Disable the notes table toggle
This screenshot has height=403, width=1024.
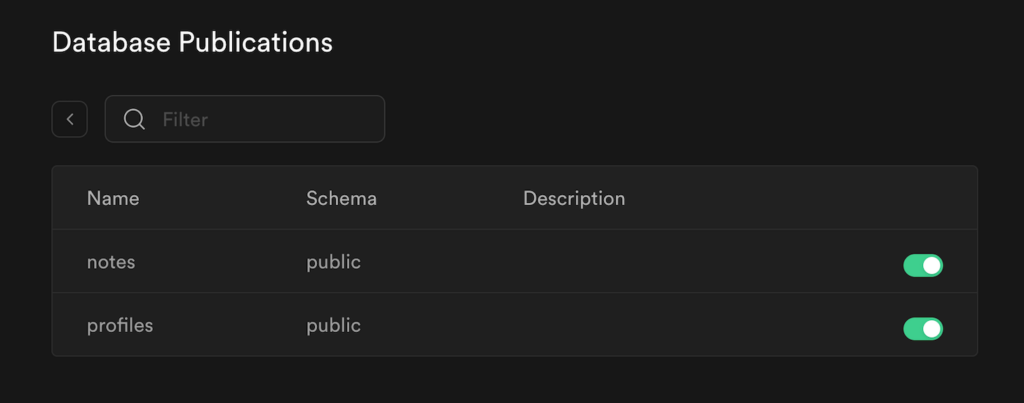point(923,265)
